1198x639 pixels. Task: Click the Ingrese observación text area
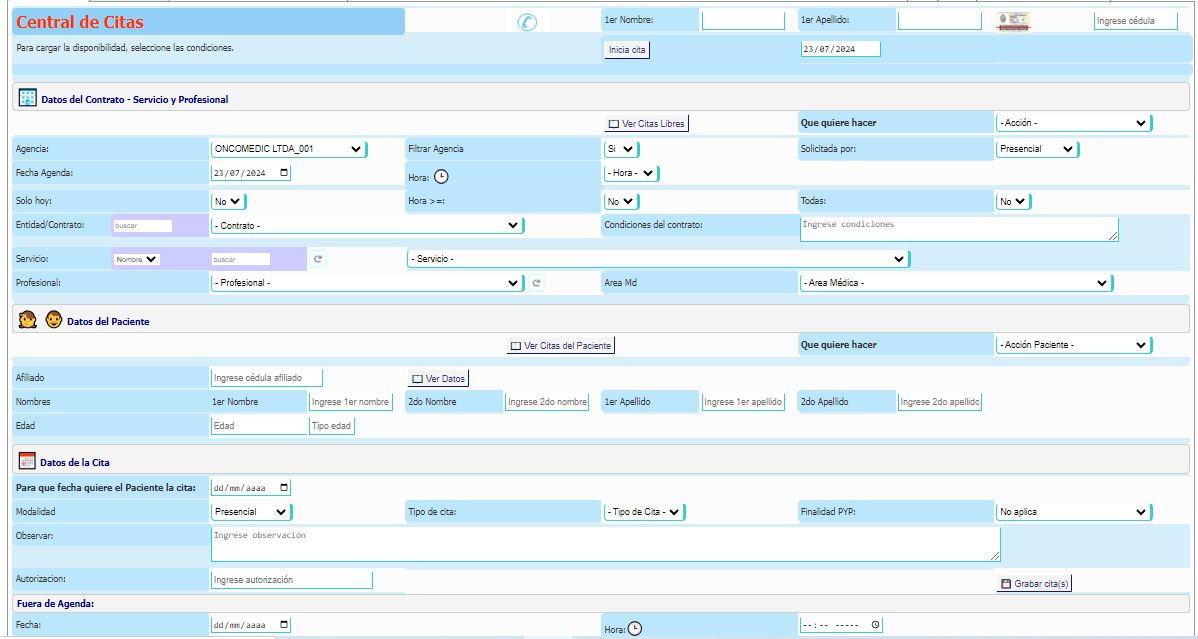[x=605, y=545]
